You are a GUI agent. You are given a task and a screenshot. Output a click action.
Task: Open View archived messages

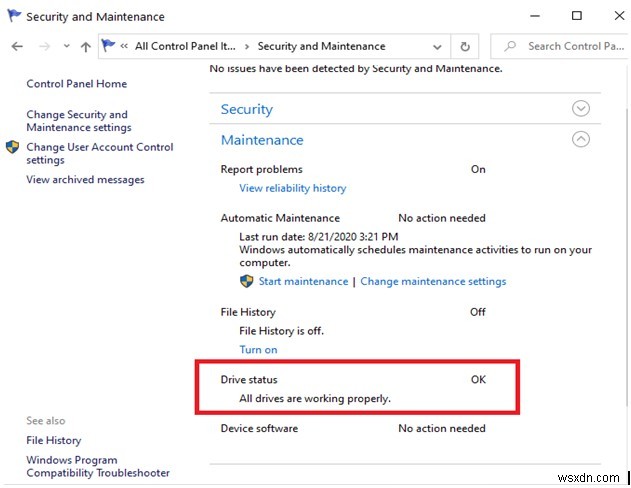pyautogui.click(x=85, y=179)
